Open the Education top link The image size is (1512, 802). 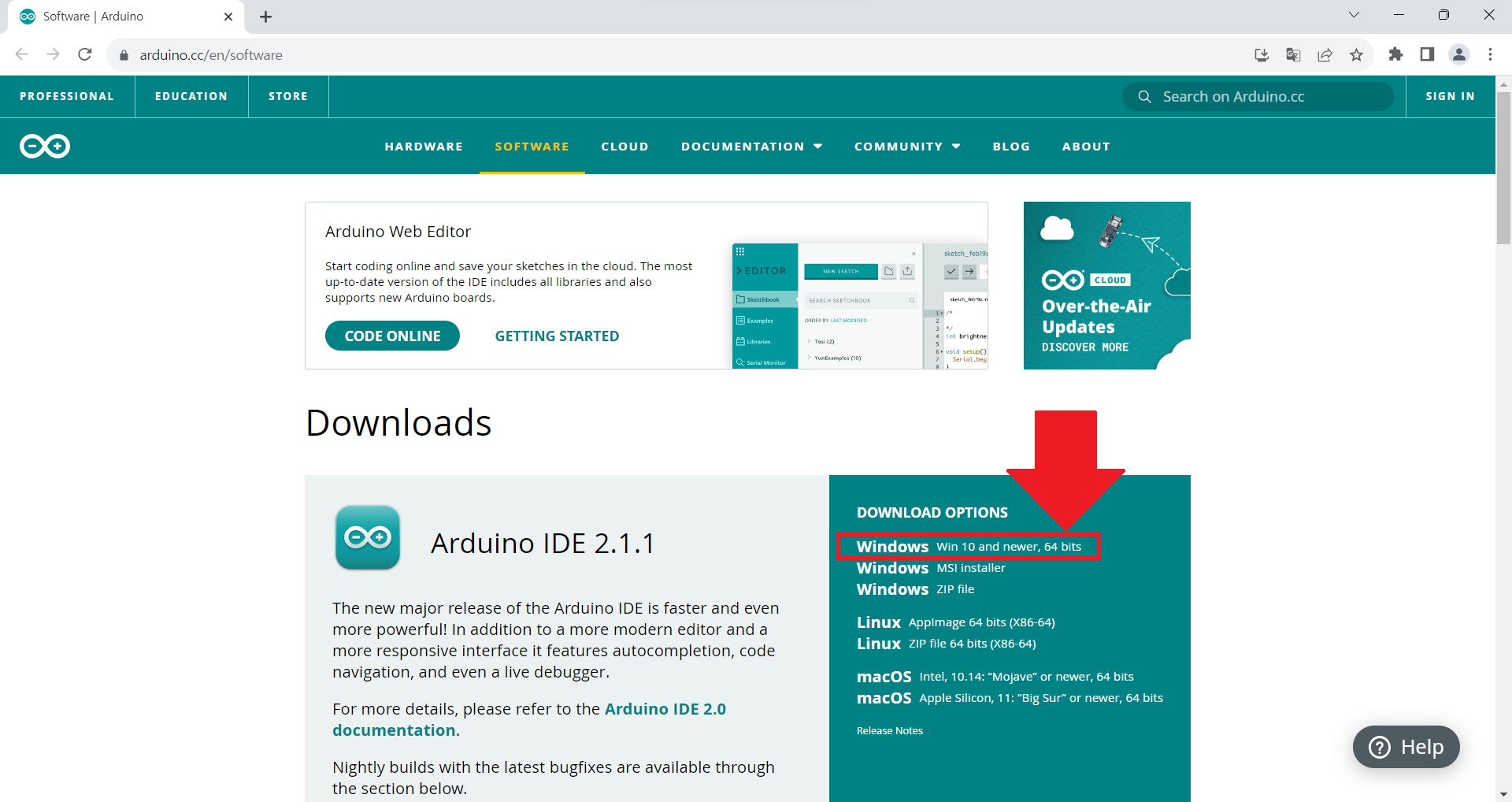[x=191, y=96]
